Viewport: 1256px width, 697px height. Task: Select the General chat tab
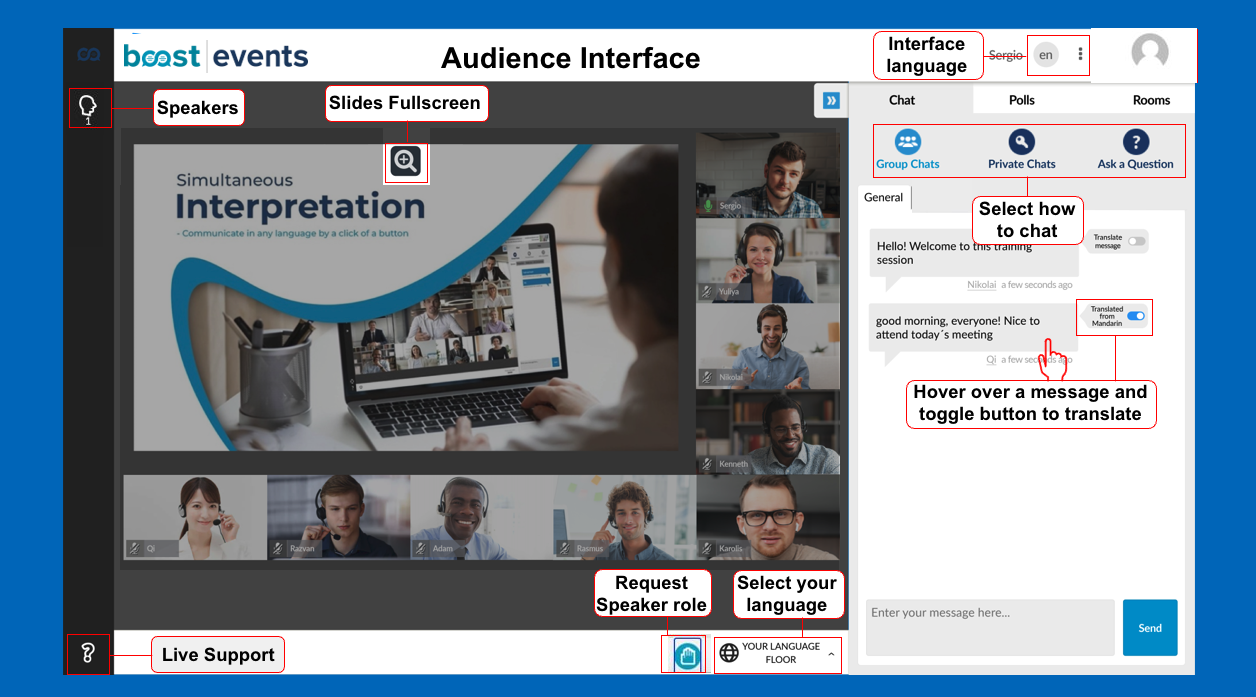point(883,198)
